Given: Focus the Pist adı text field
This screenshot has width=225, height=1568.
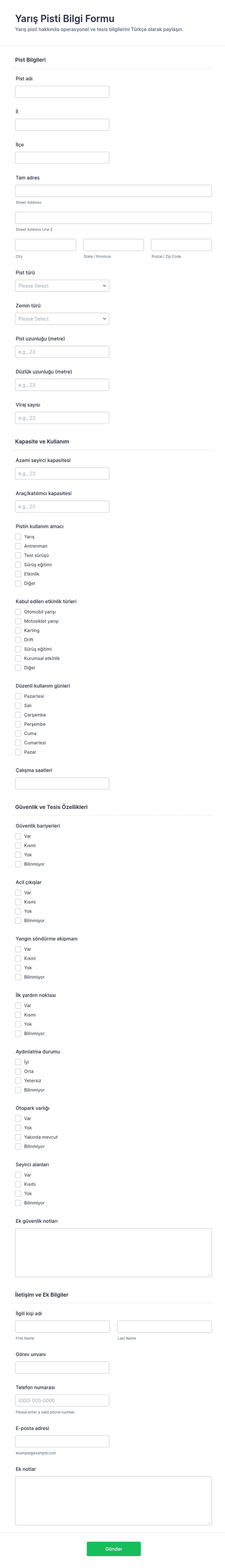Looking at the screenshot, I should [62, 91].
